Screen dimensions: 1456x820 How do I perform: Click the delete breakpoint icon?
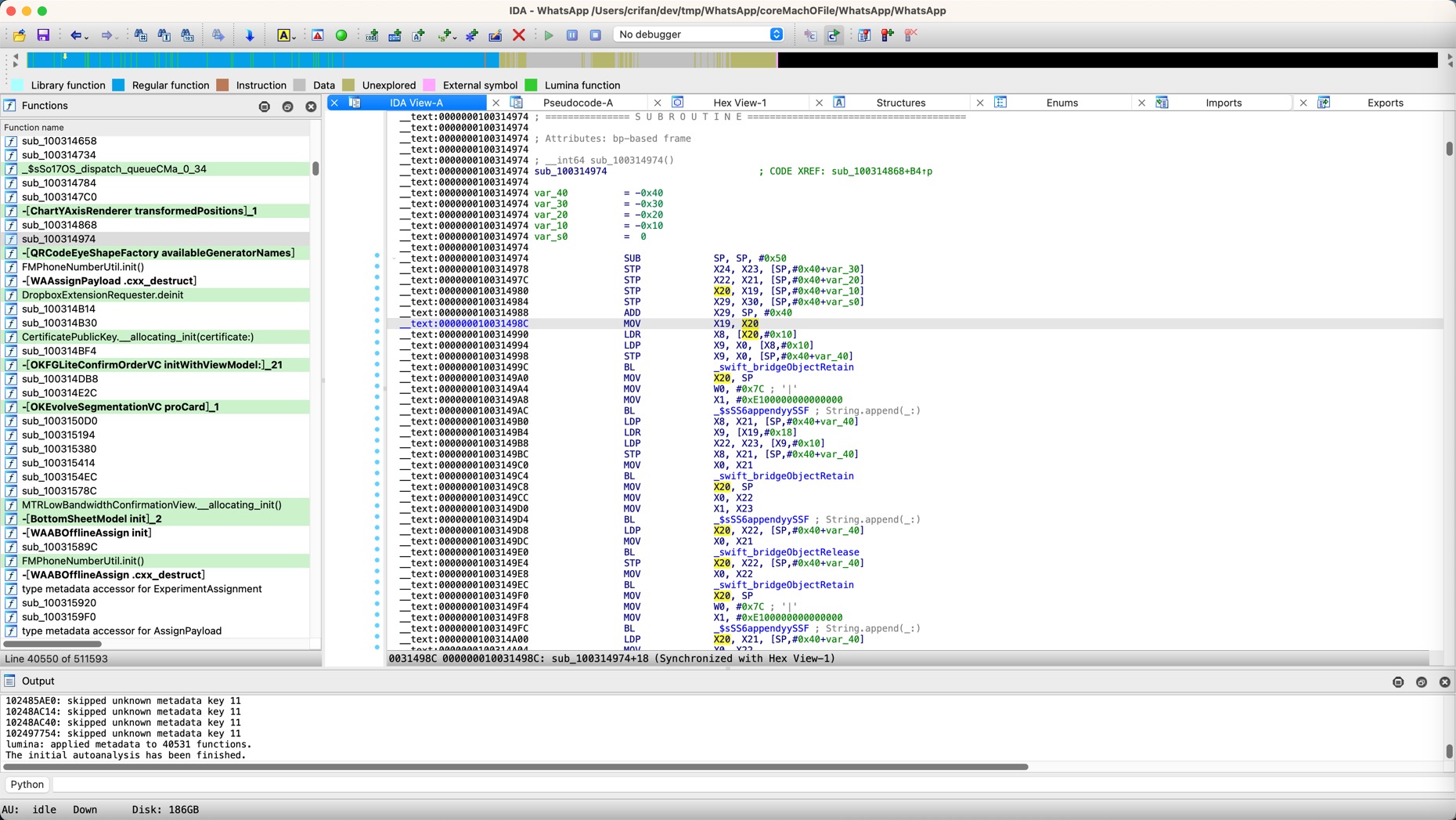(911, 35)
